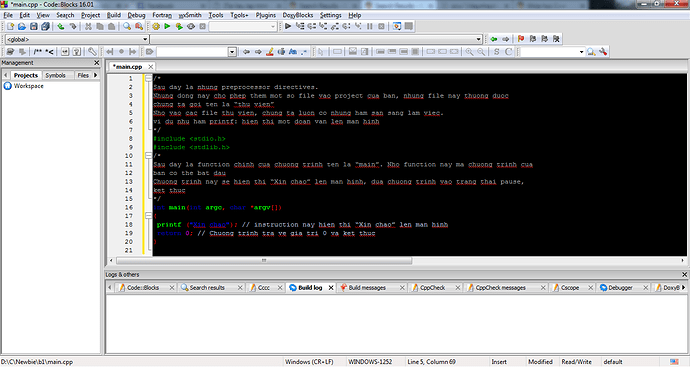Toggle the source 'S' button
The image size is (690, 367).
[497, 52]
